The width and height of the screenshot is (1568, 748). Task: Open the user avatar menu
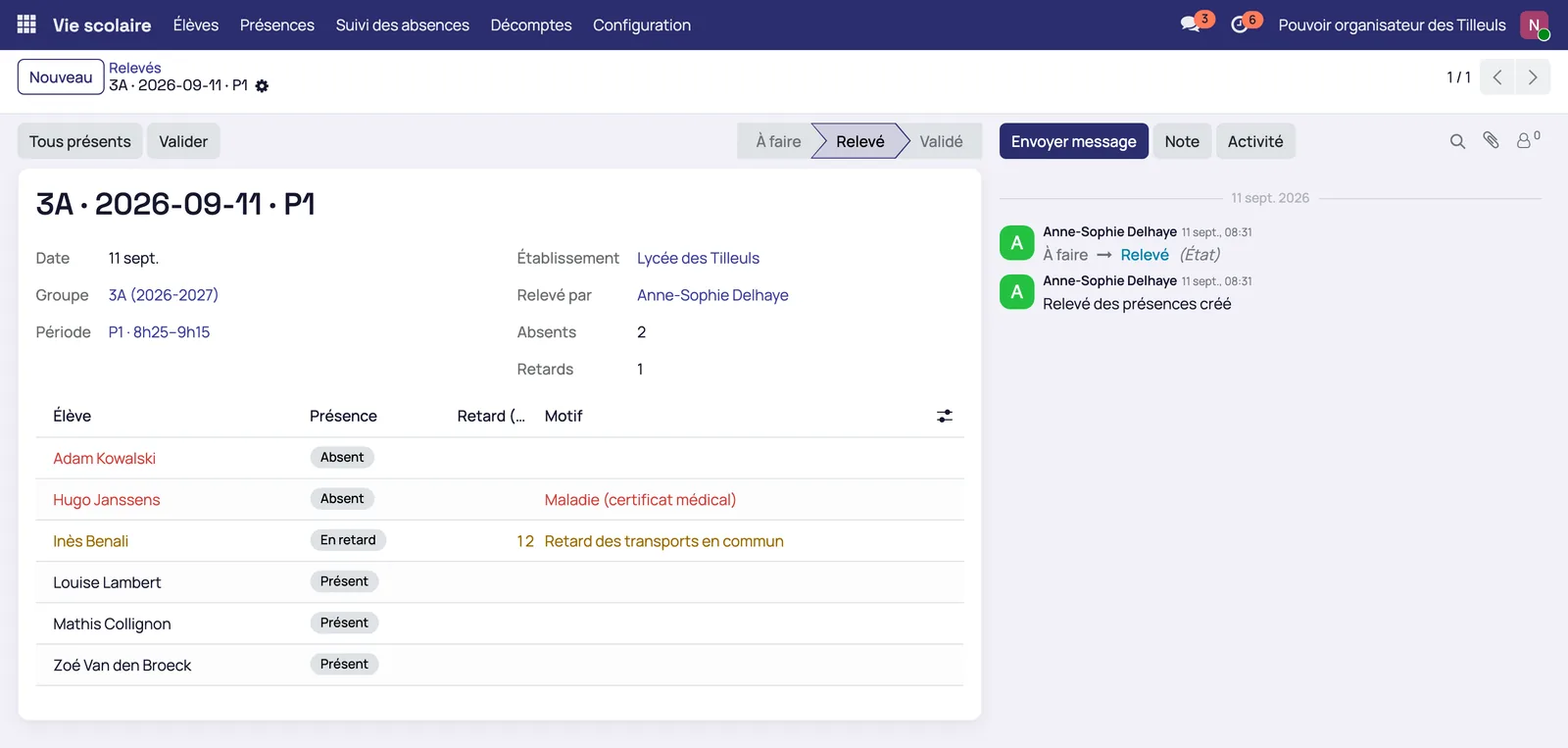click(x=1534, y=25)
